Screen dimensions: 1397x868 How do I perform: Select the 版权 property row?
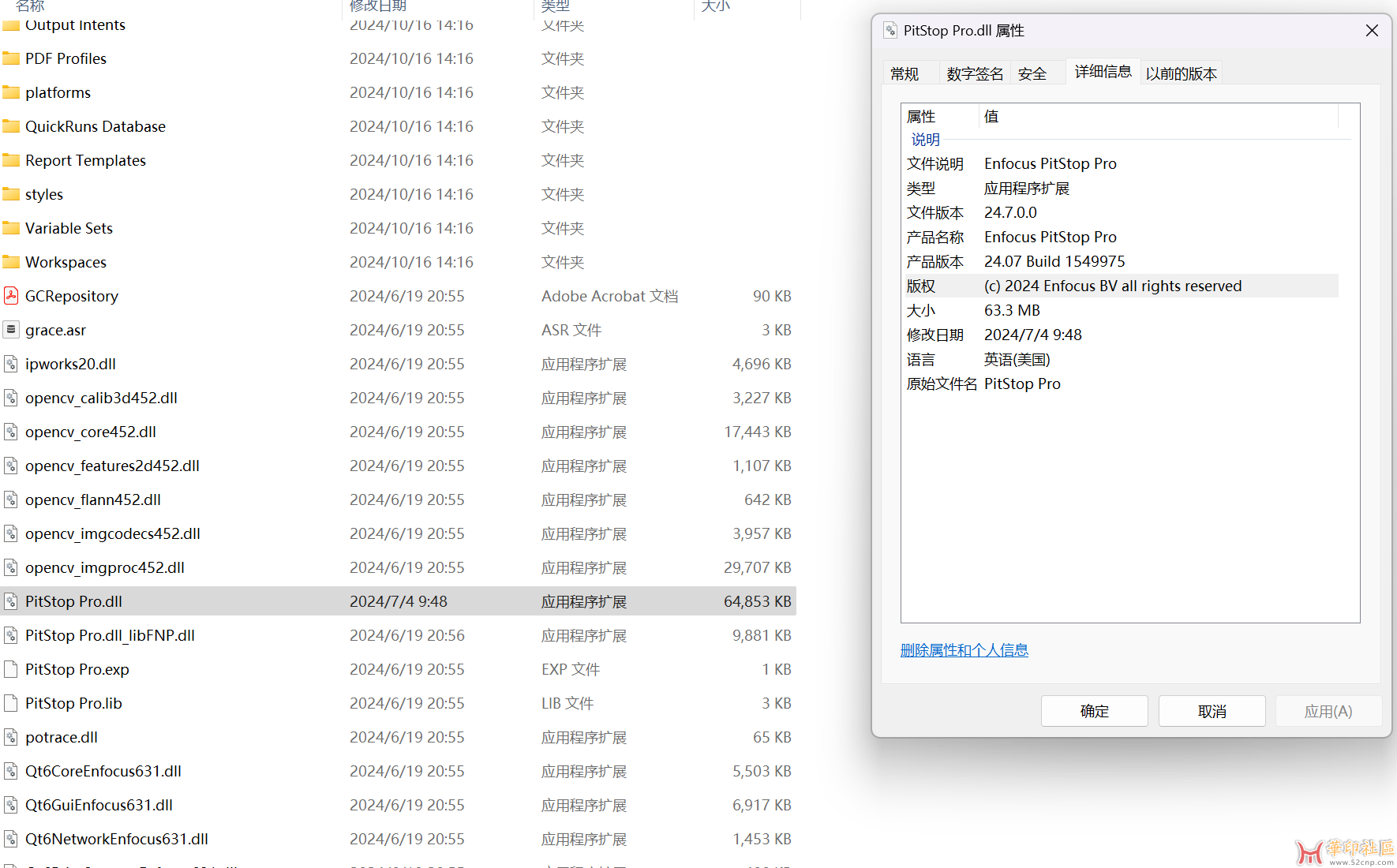(x=1121, y=286)
